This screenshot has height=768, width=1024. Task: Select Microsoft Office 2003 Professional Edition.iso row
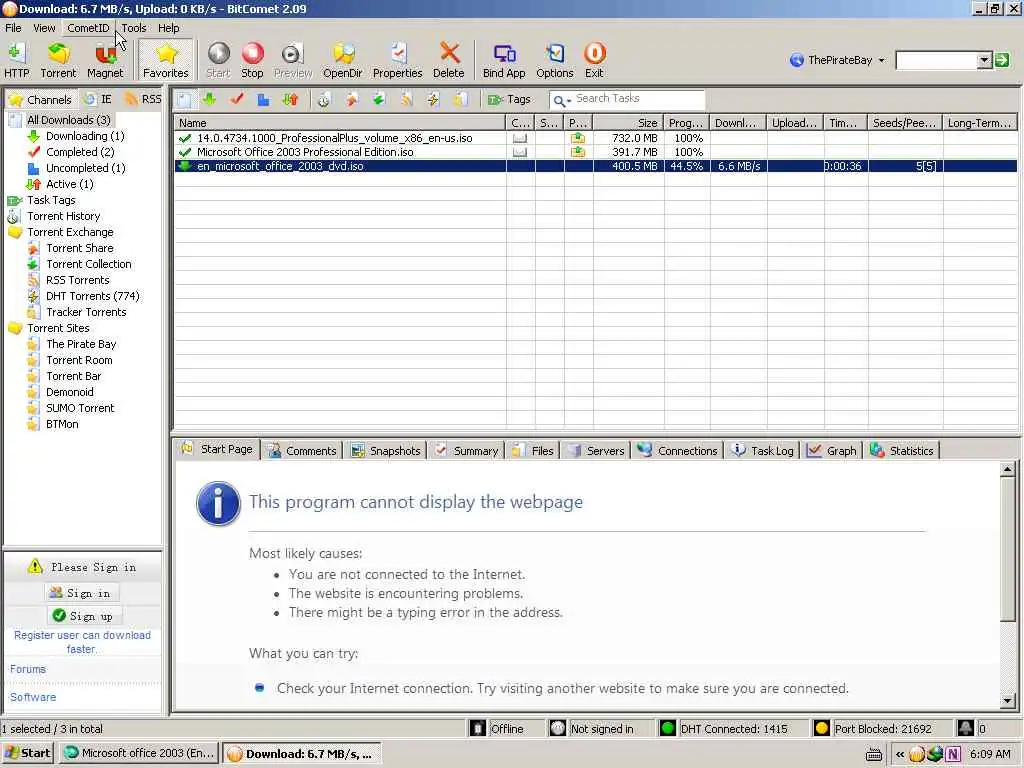[596, 152]
